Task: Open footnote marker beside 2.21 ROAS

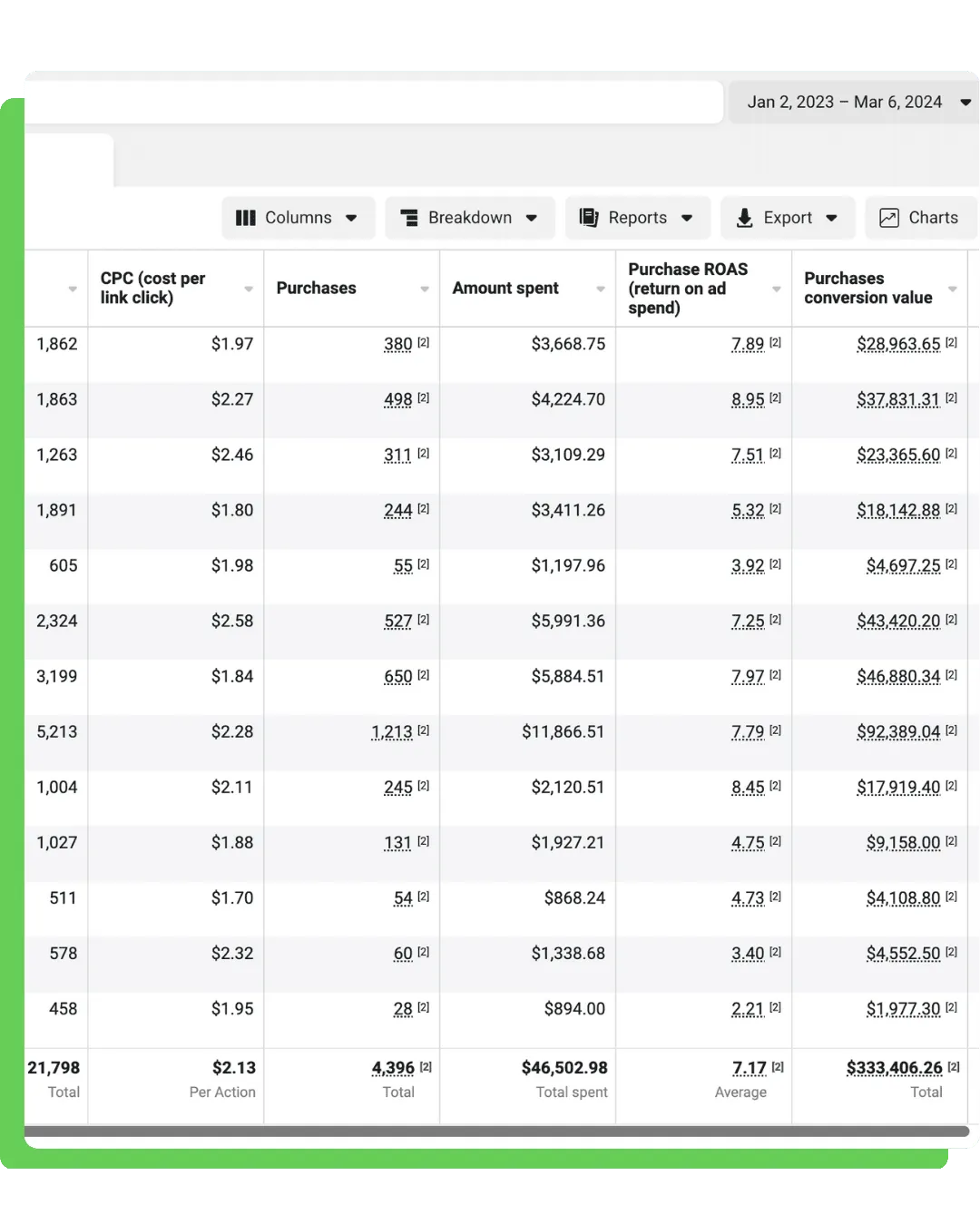Action: tap(776, 1007)
